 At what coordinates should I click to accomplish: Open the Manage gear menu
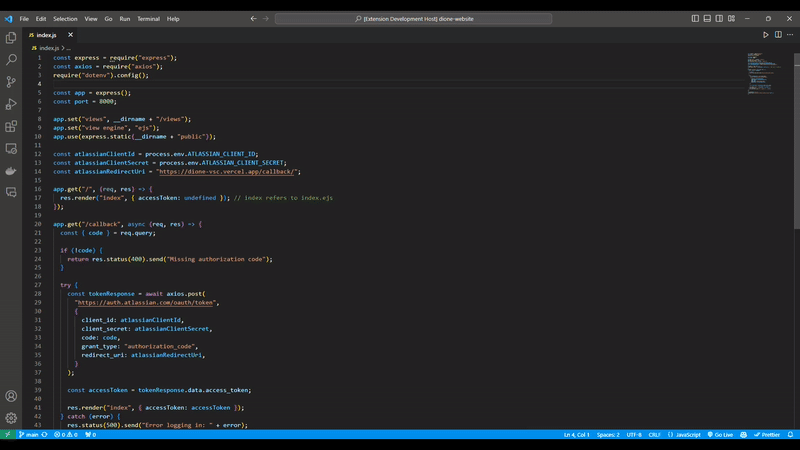pos(11,418)
